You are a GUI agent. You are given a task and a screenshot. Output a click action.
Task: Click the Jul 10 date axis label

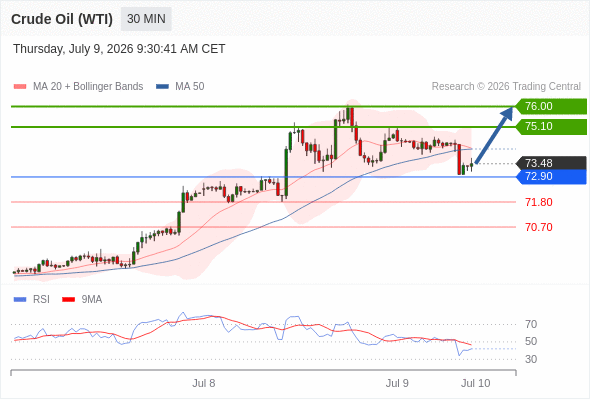click(476, 383)
